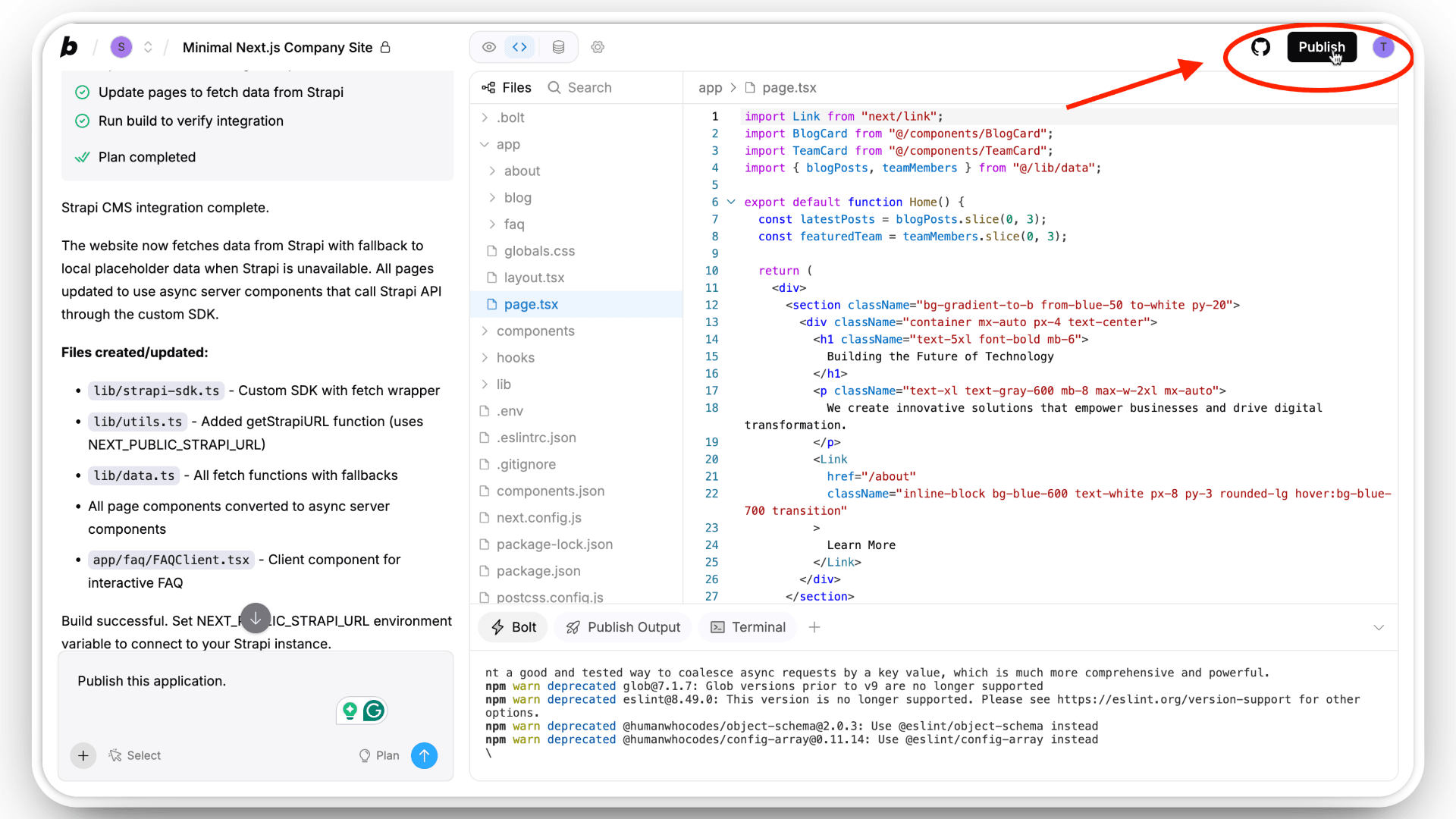
Task: Collapse the bottom terminal panel chevron
Action: click(x=1379, y=627)
